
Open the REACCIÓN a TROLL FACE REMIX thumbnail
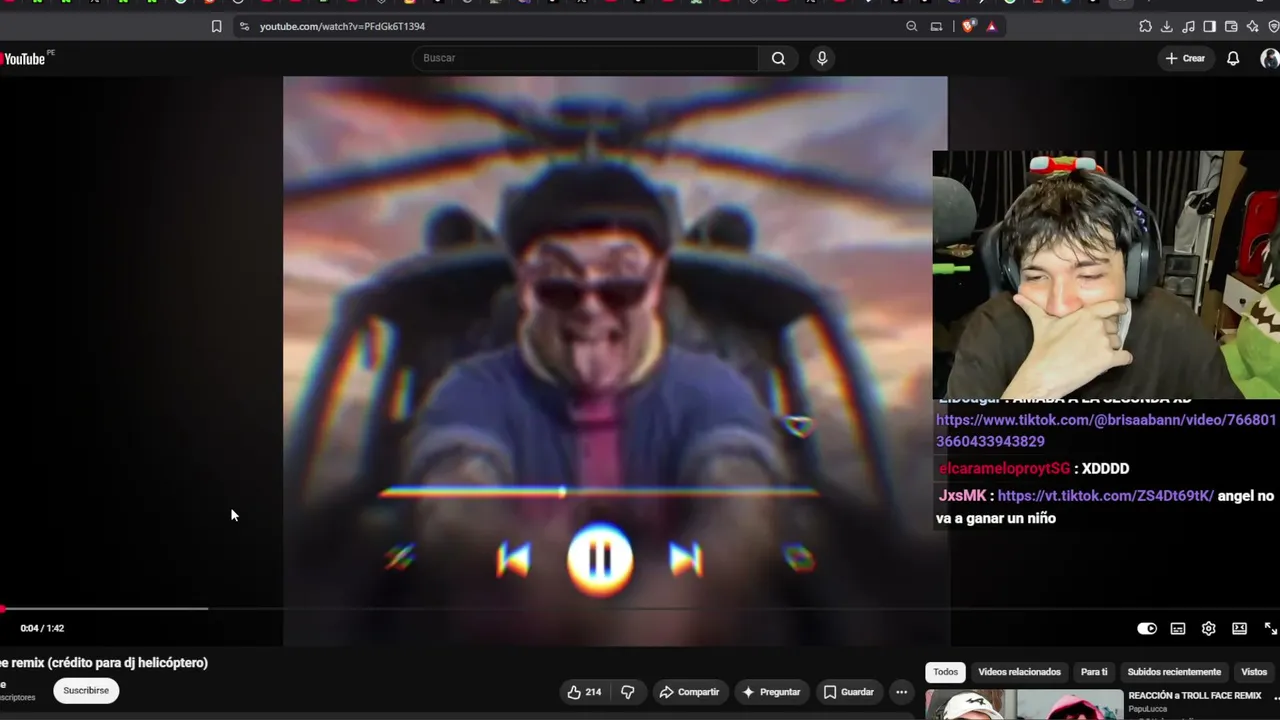click(x=1024, y=705)
